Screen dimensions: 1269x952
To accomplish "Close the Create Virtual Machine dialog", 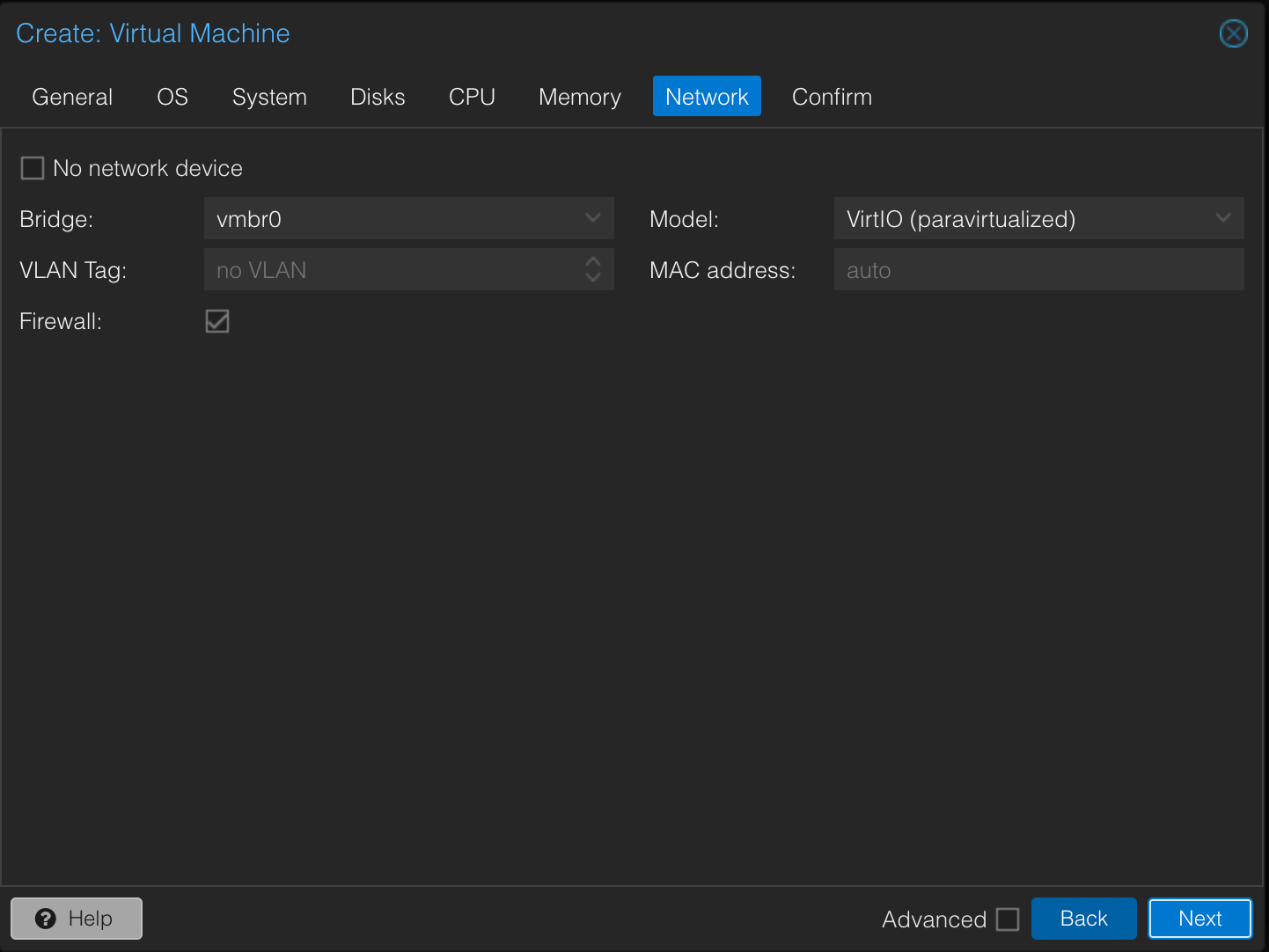I will 1233,33.
